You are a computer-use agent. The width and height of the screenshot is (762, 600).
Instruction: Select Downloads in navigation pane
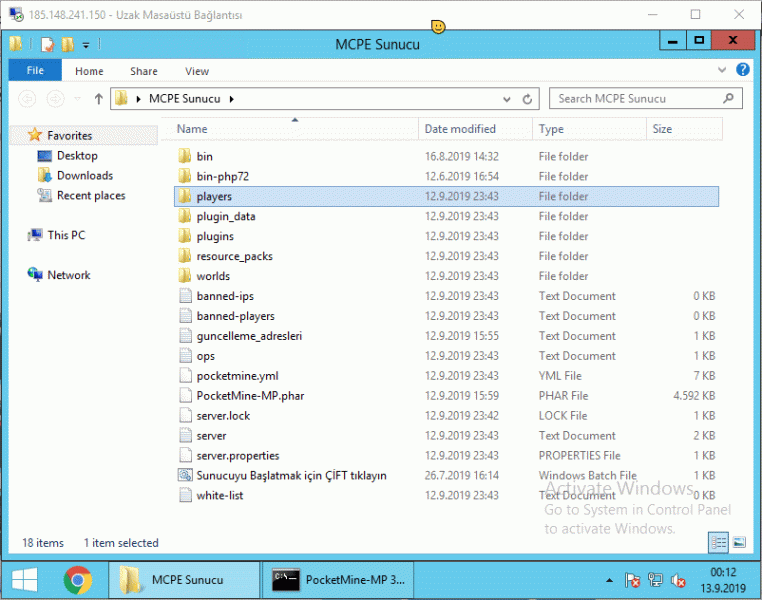click(x=85, y=175)
